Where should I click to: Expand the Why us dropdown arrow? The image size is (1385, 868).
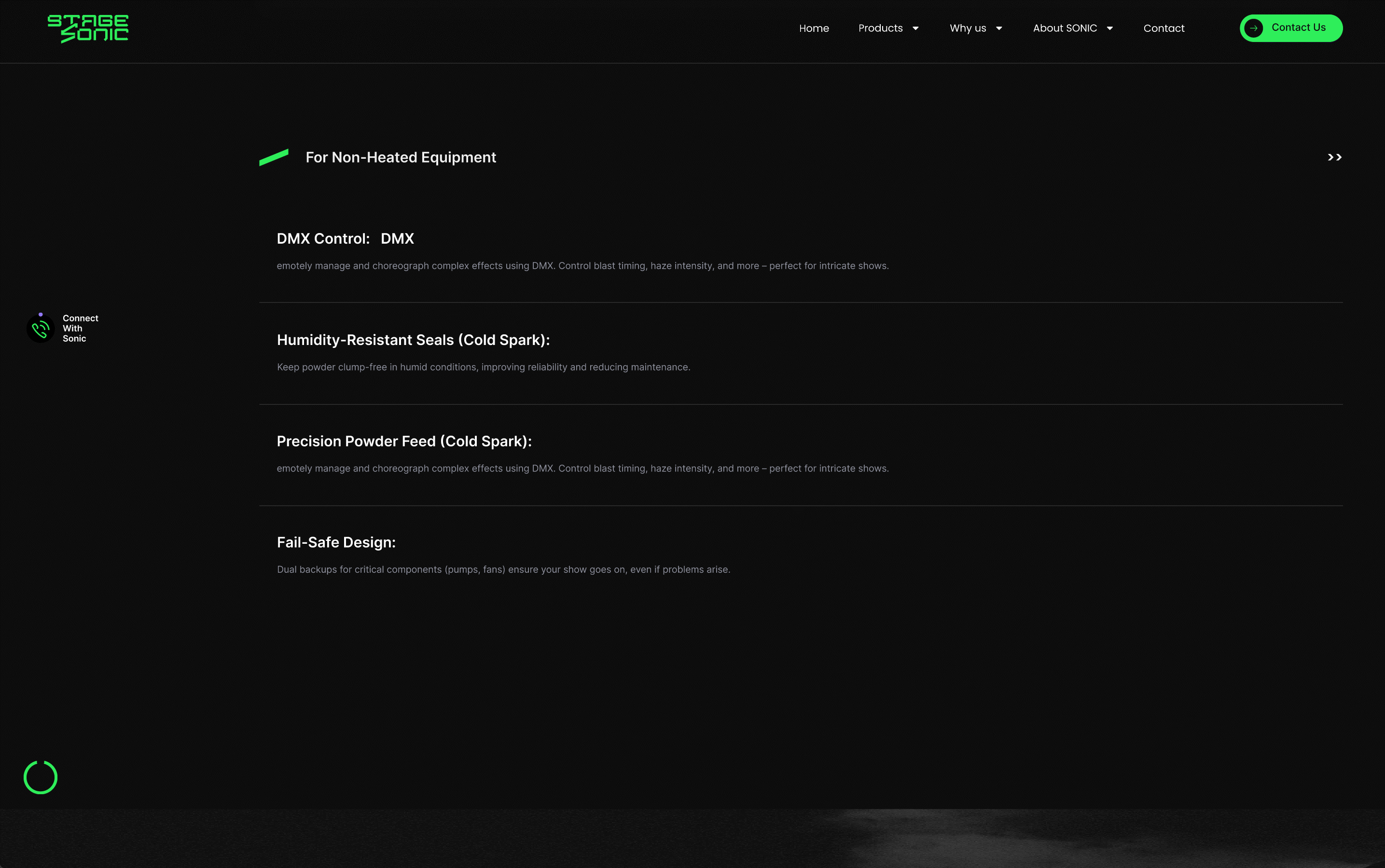pyautogui.click(x=999, y=28)
